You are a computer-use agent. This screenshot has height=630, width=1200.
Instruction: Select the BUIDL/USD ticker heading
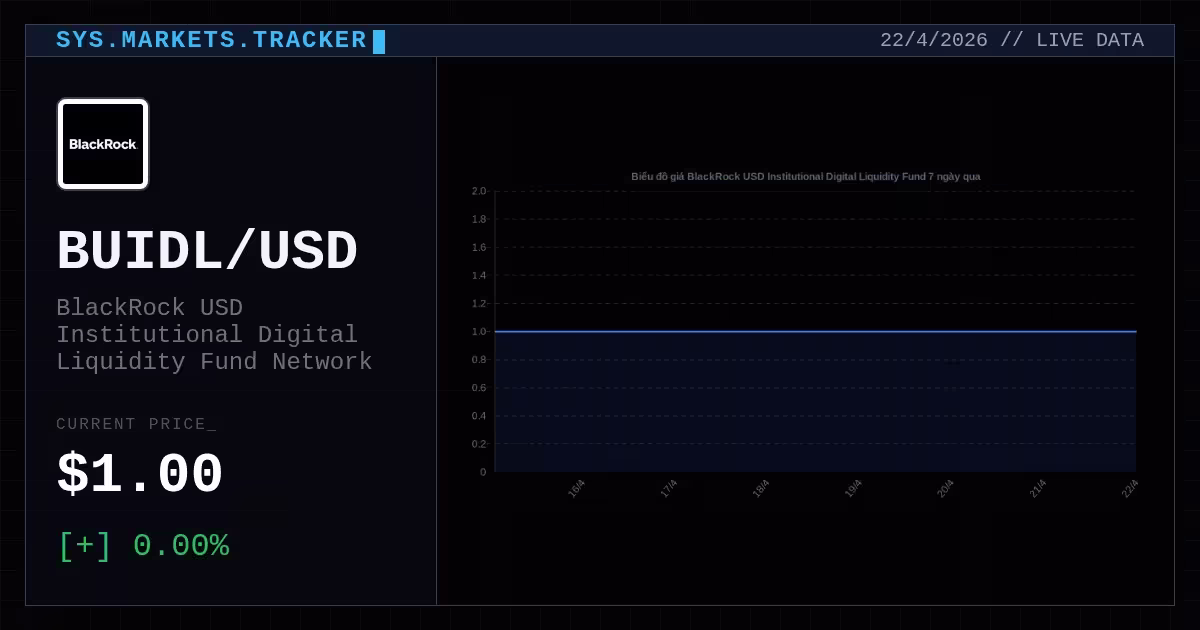pyautogui.click(x=207, y=251)
